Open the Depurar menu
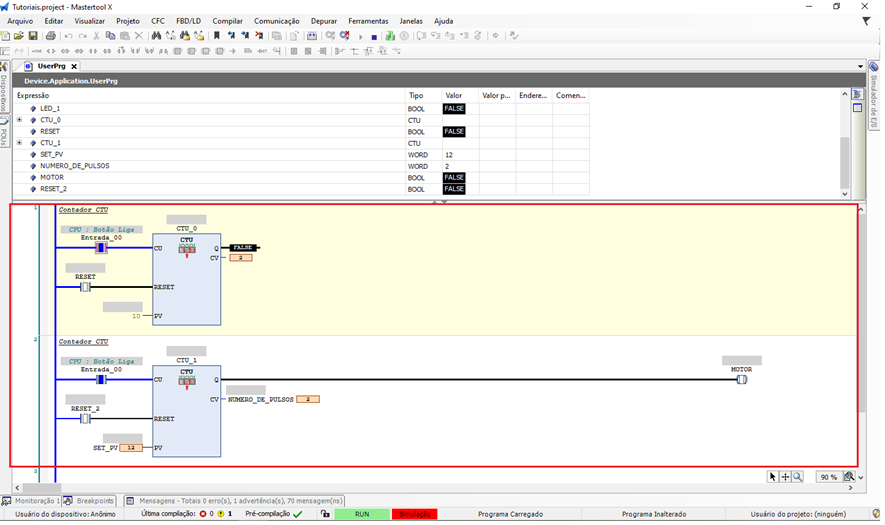The image size is (885, 525). 323,20
